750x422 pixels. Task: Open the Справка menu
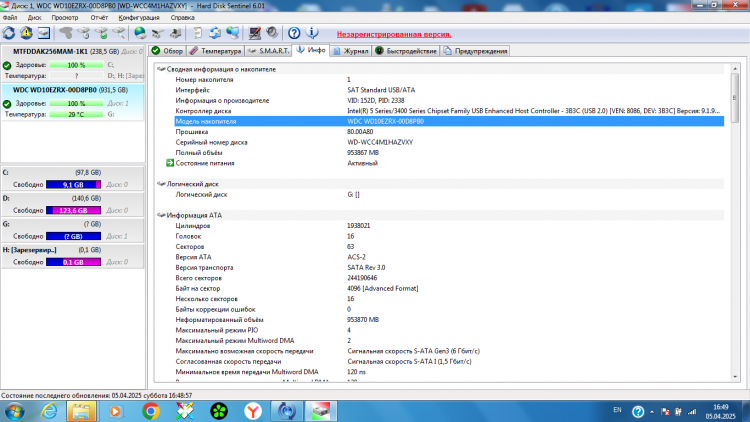[x=182, y=17]
